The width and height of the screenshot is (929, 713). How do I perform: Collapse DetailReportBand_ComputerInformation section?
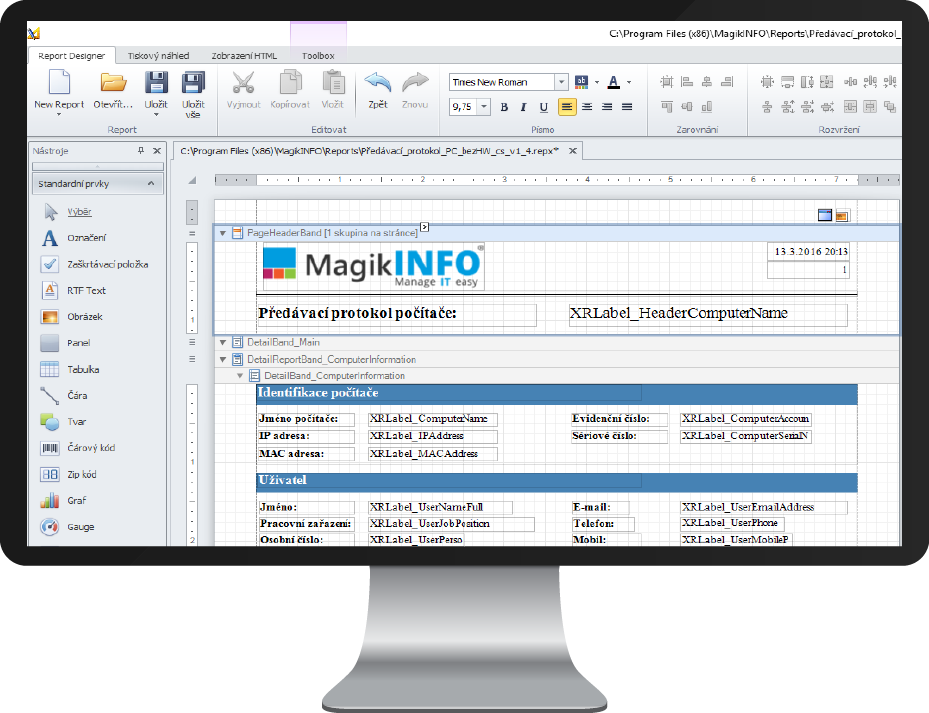[223, 359]
